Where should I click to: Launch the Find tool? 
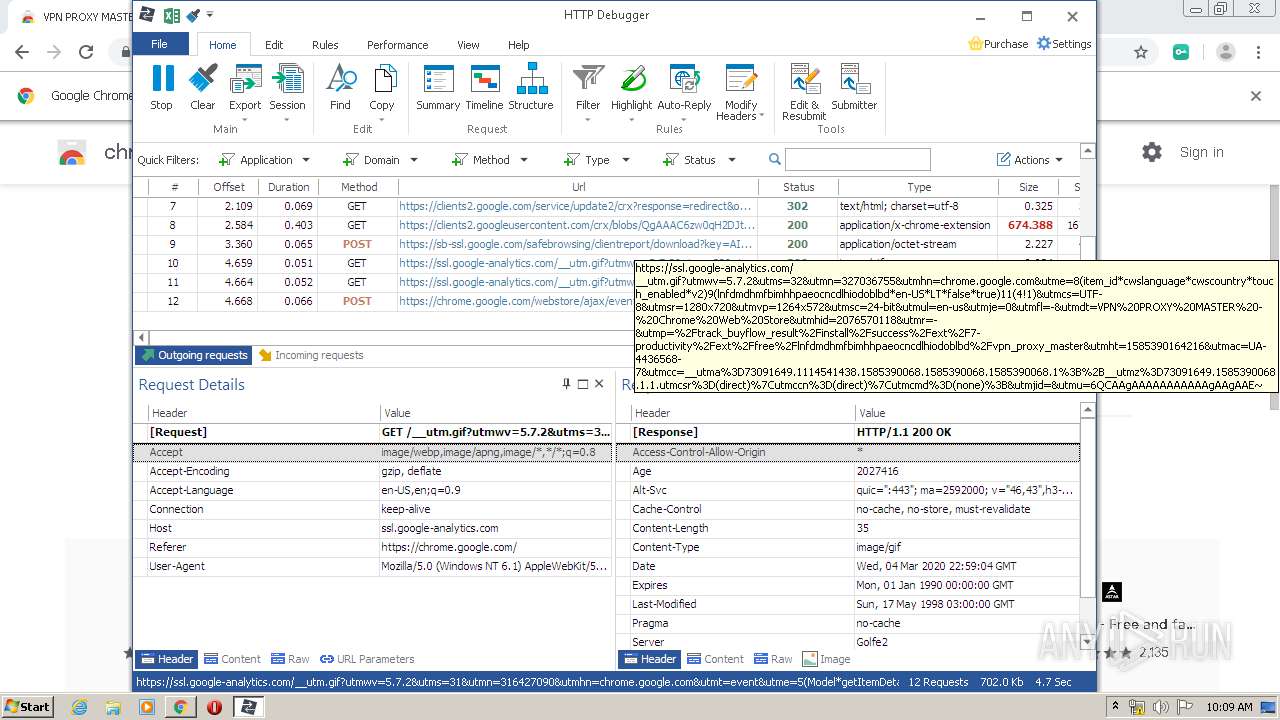(340, 87)
